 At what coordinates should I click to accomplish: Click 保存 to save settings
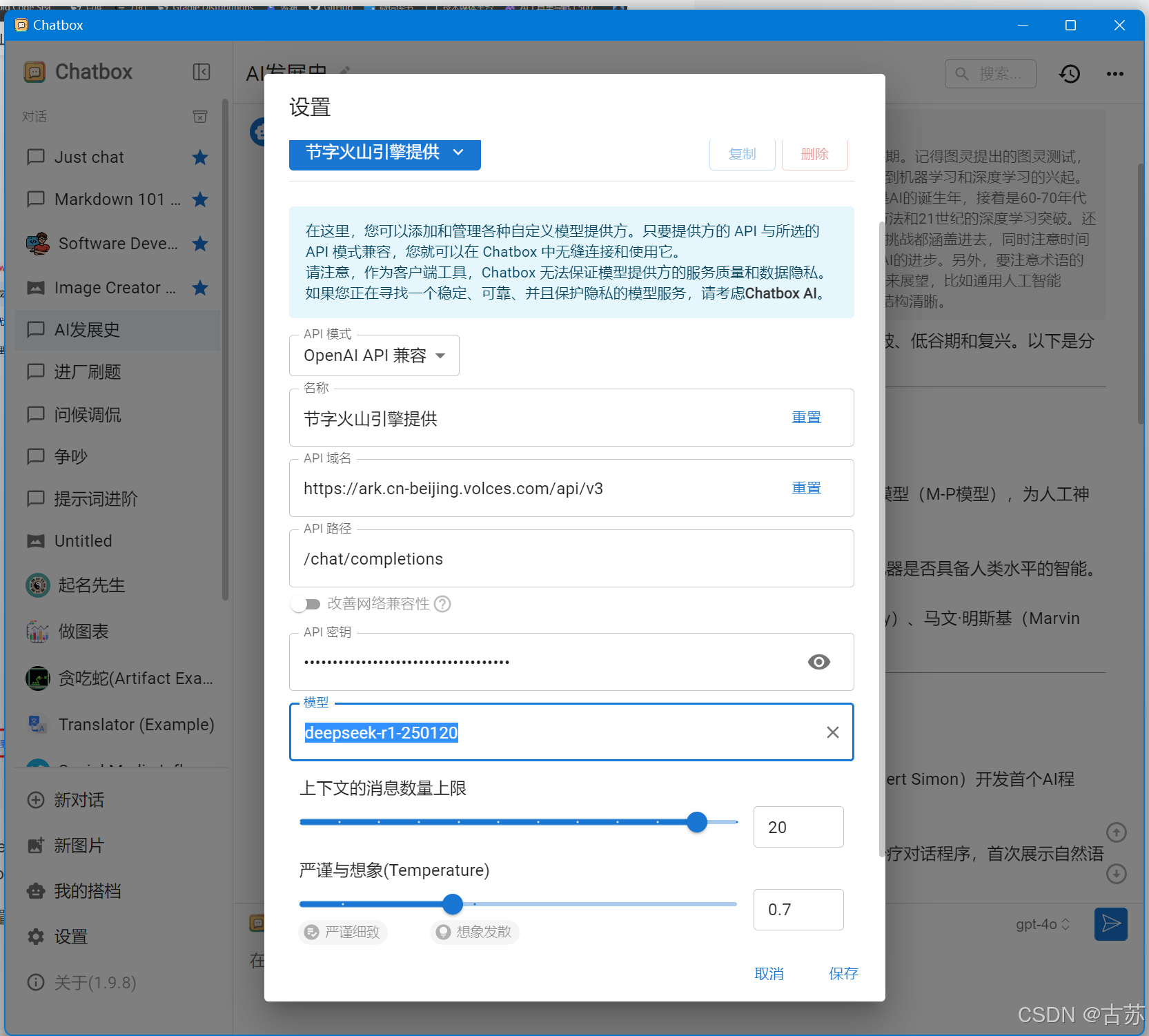coord(843,974)
